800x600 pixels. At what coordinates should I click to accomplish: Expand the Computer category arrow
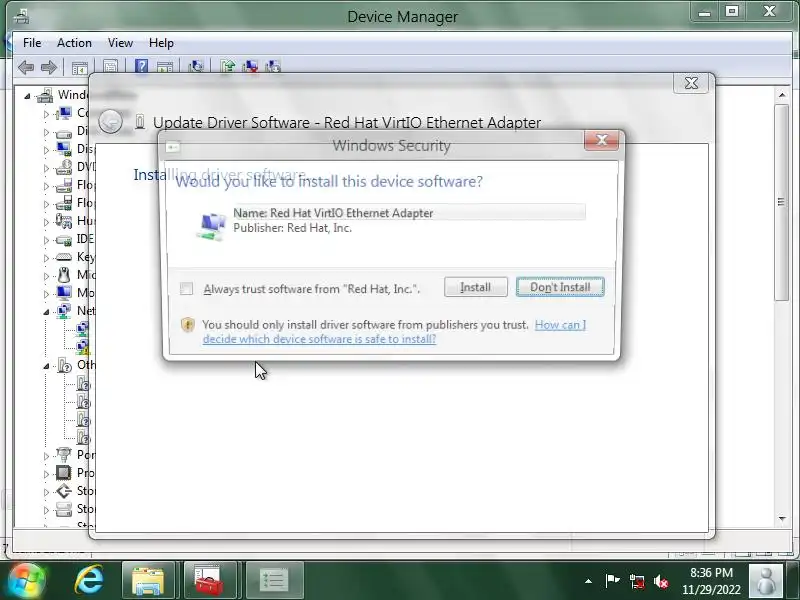pyautogui.click(x=46, y=114)
